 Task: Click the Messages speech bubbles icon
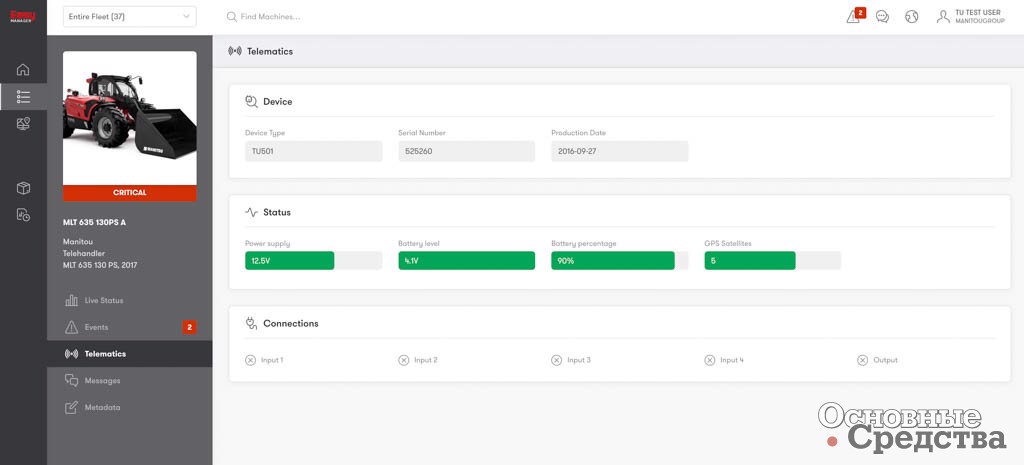[72, 381]
